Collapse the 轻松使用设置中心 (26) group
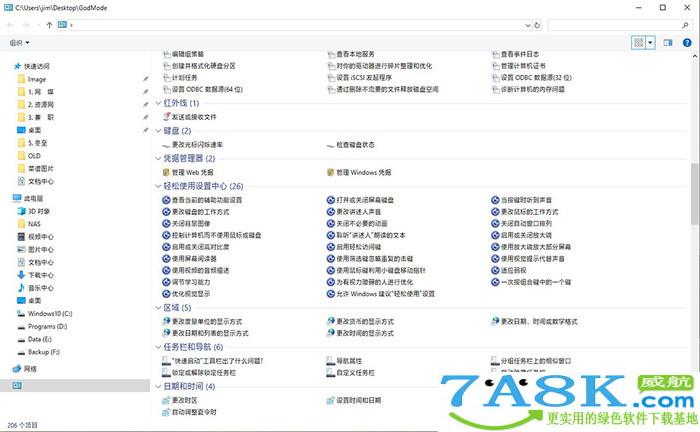 (x=158, y=186)
